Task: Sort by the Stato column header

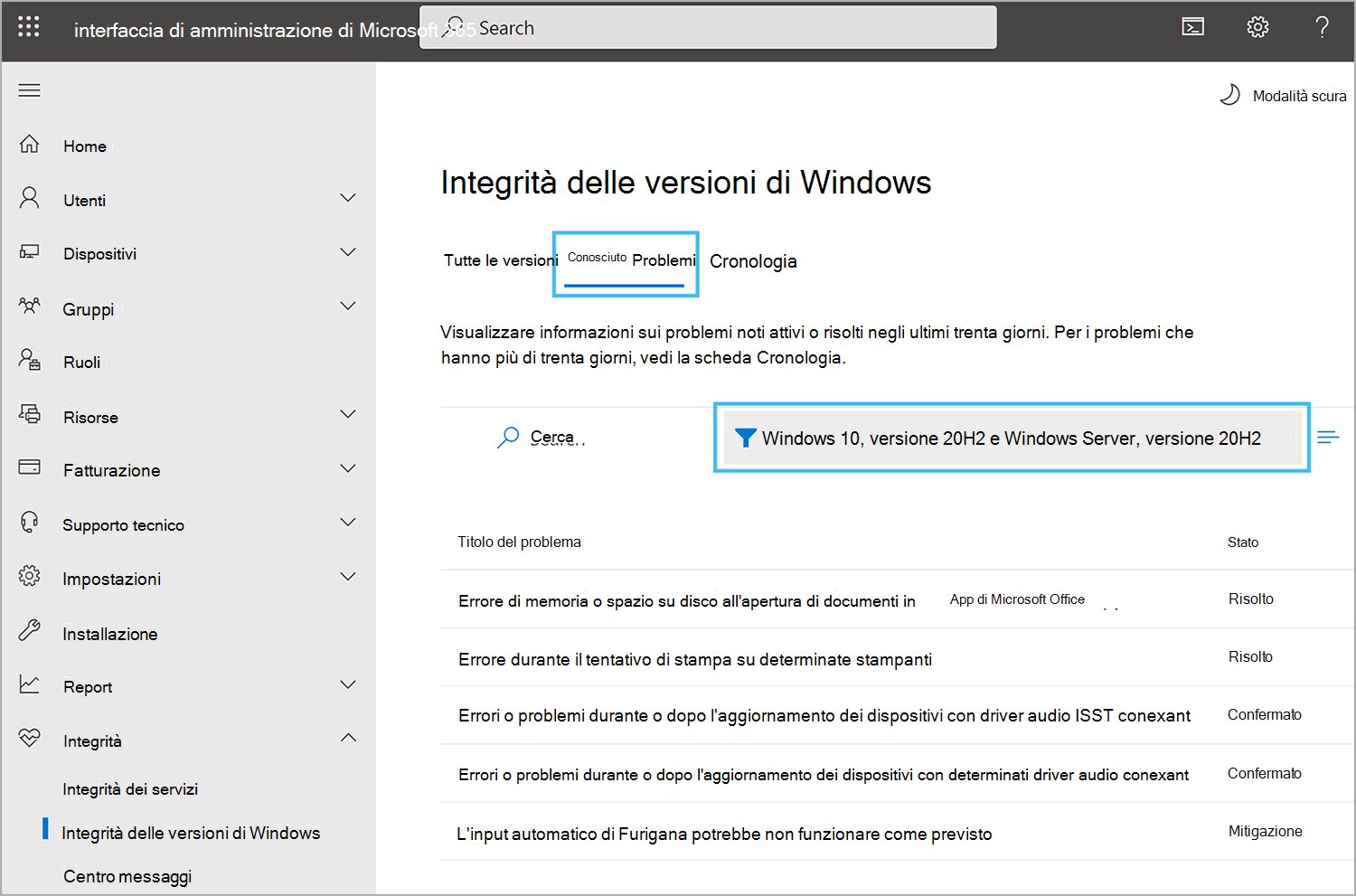Action: coord(1243,542)
